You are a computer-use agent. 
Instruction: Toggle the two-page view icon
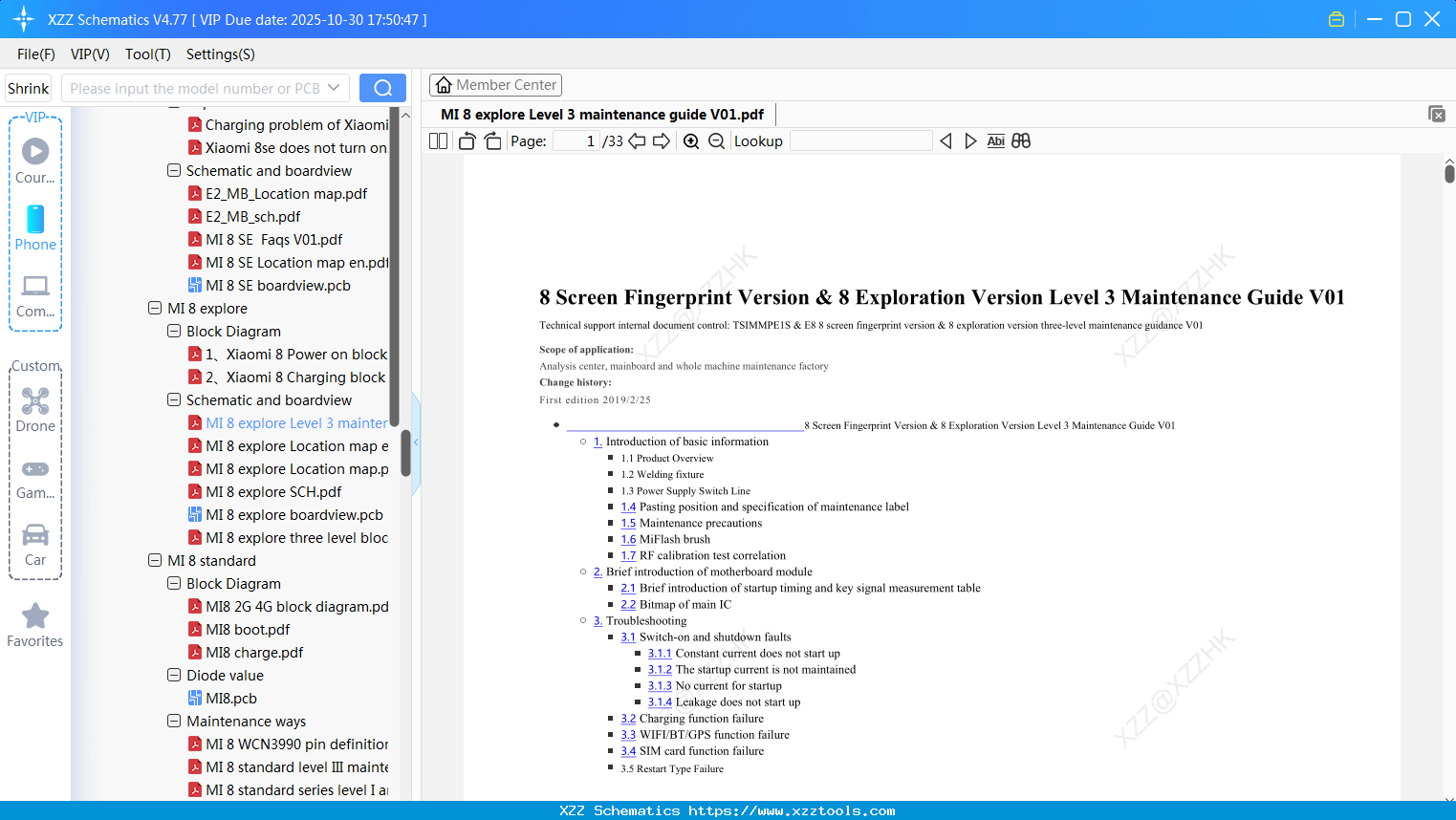tap(439, 141)
